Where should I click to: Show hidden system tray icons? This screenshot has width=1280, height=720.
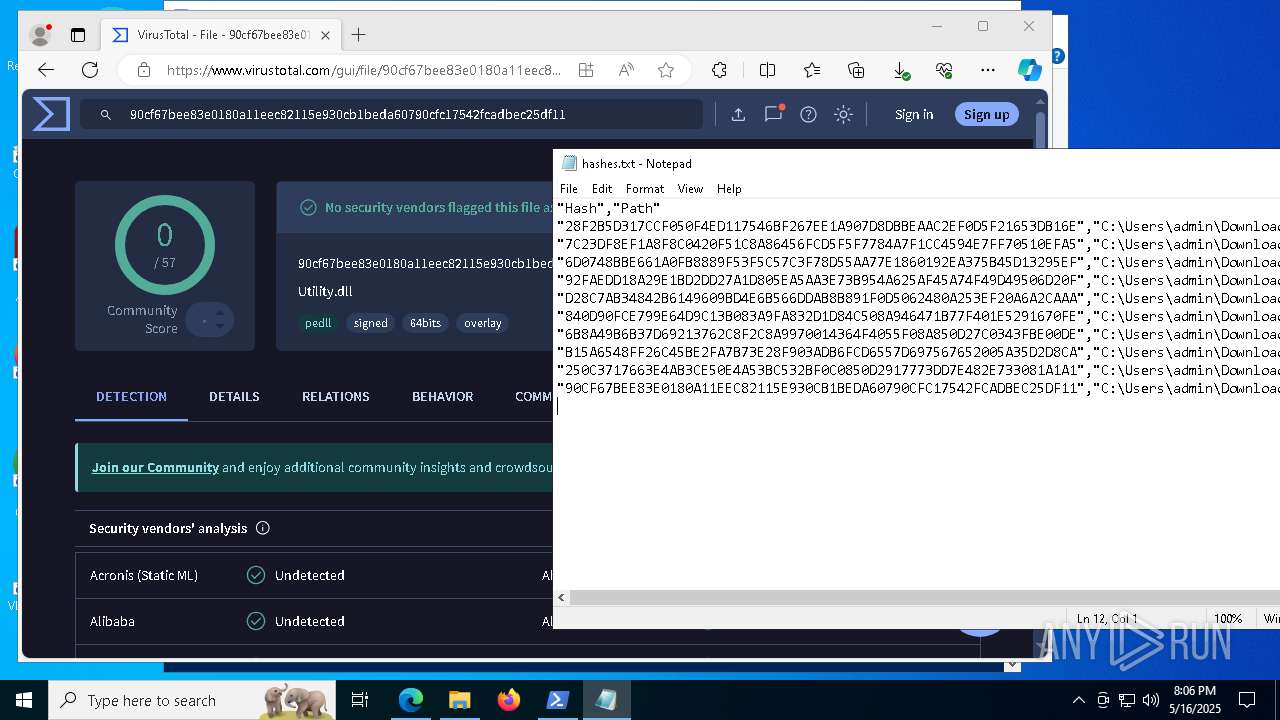1078,700
